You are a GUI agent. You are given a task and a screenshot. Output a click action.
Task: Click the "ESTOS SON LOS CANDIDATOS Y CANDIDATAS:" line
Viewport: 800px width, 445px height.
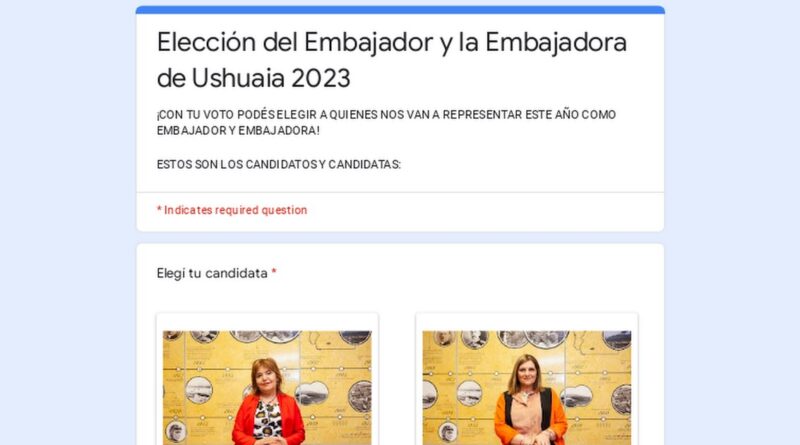279,164
